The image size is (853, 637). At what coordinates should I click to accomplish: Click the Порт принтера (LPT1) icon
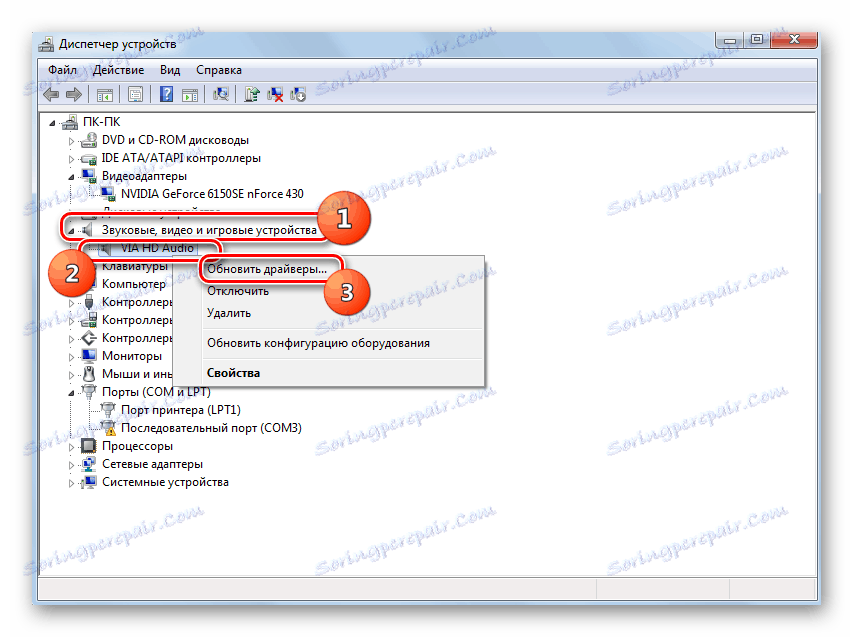[108, 410]
